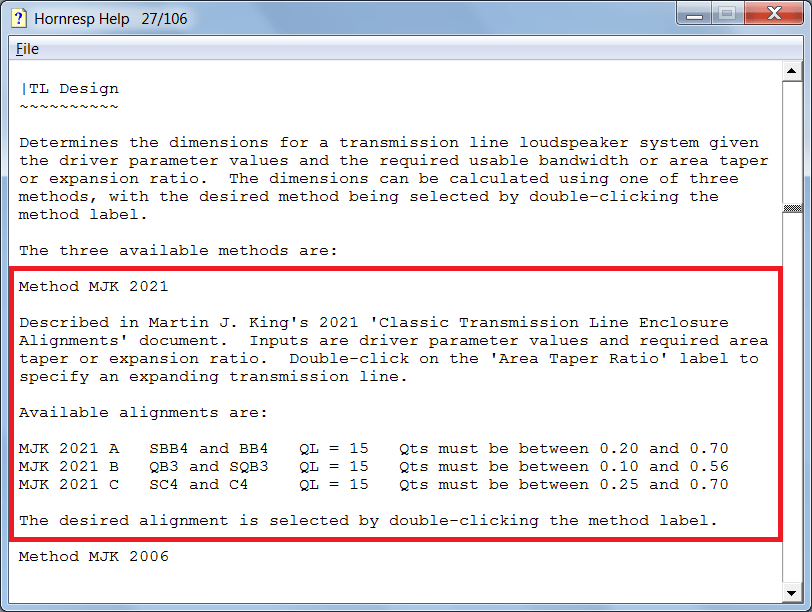Click the 'Method MJK 2006' heading
Screen dimensions: 812x612
tap(94, 557)
